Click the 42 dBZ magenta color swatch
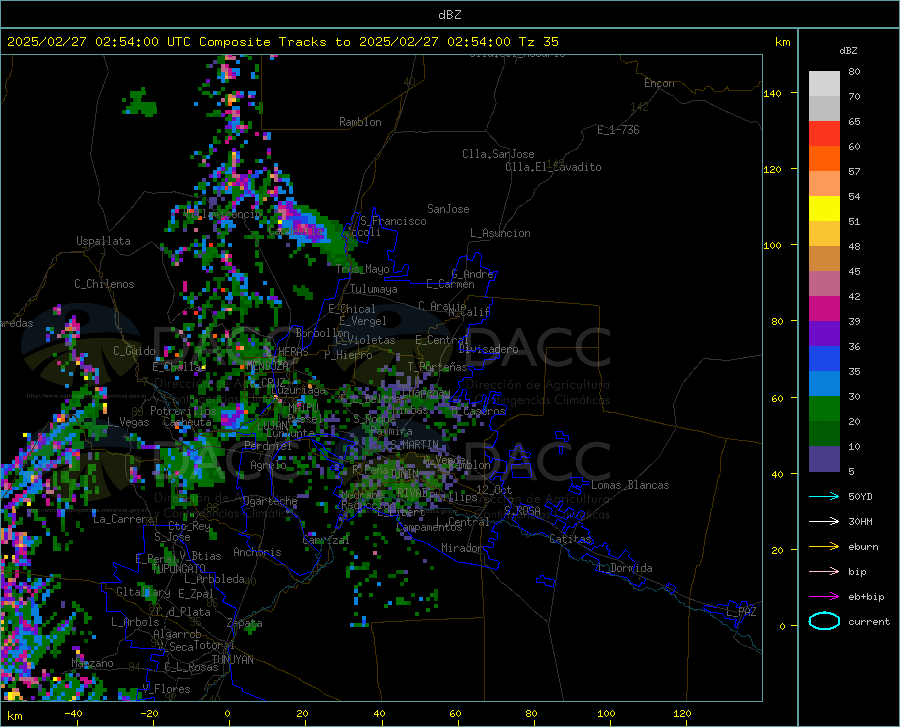Image resolution: width=900 pixels, height=727 pixels. (824, 308)
